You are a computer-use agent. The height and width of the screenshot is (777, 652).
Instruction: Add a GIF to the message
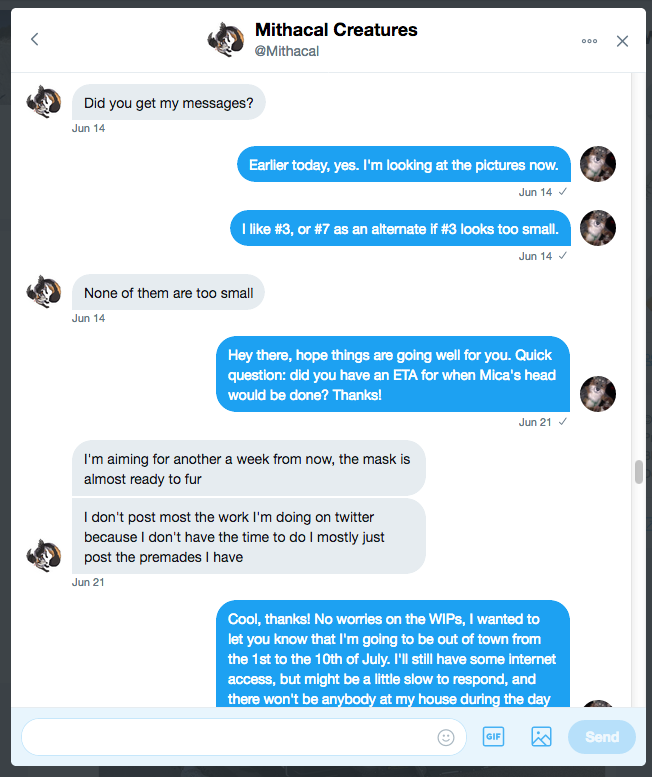pyautogui.click(x=493, y=737)
